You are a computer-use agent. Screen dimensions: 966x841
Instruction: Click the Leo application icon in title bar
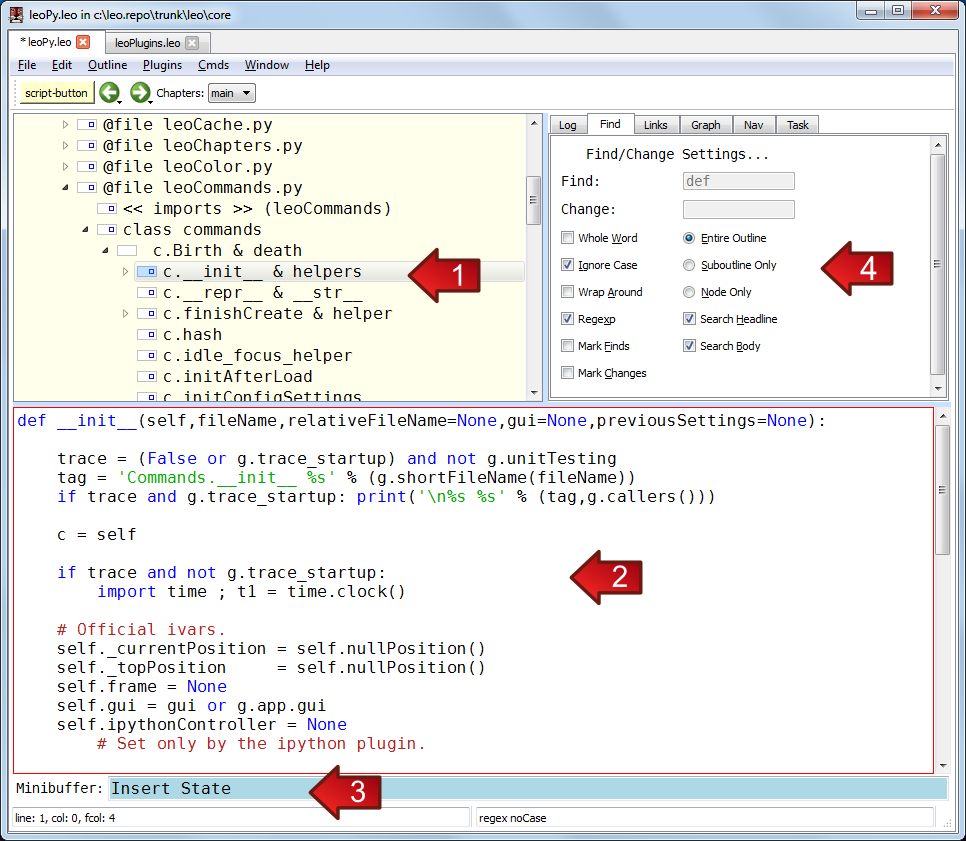16,14
